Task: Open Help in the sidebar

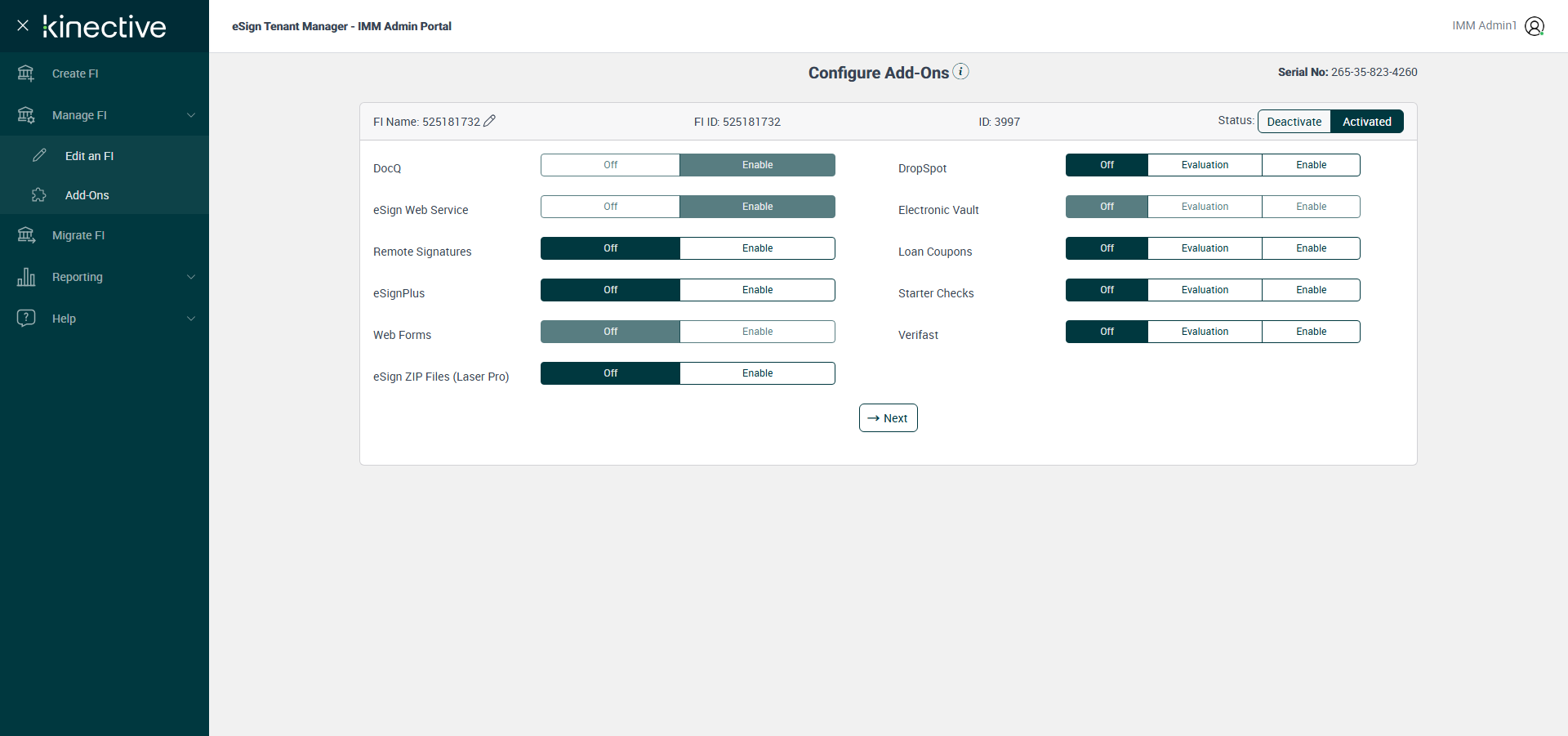Action: (105, 319)
